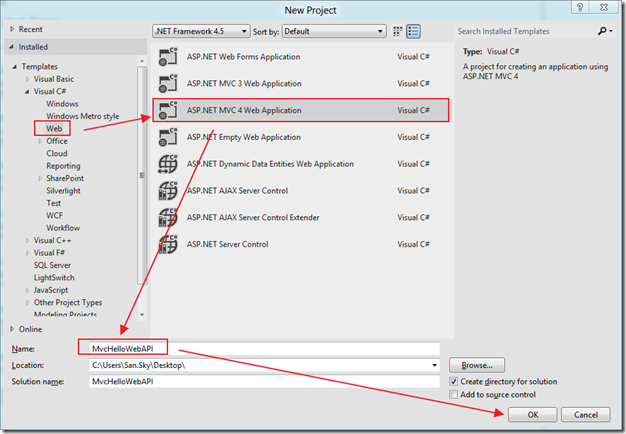Click the project Name input field
The height and width of the screenshot is (434, 626).
[264, 349]
